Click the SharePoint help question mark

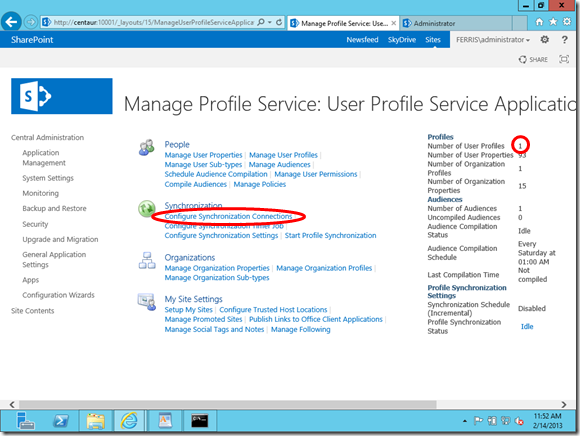pos(564,40)
